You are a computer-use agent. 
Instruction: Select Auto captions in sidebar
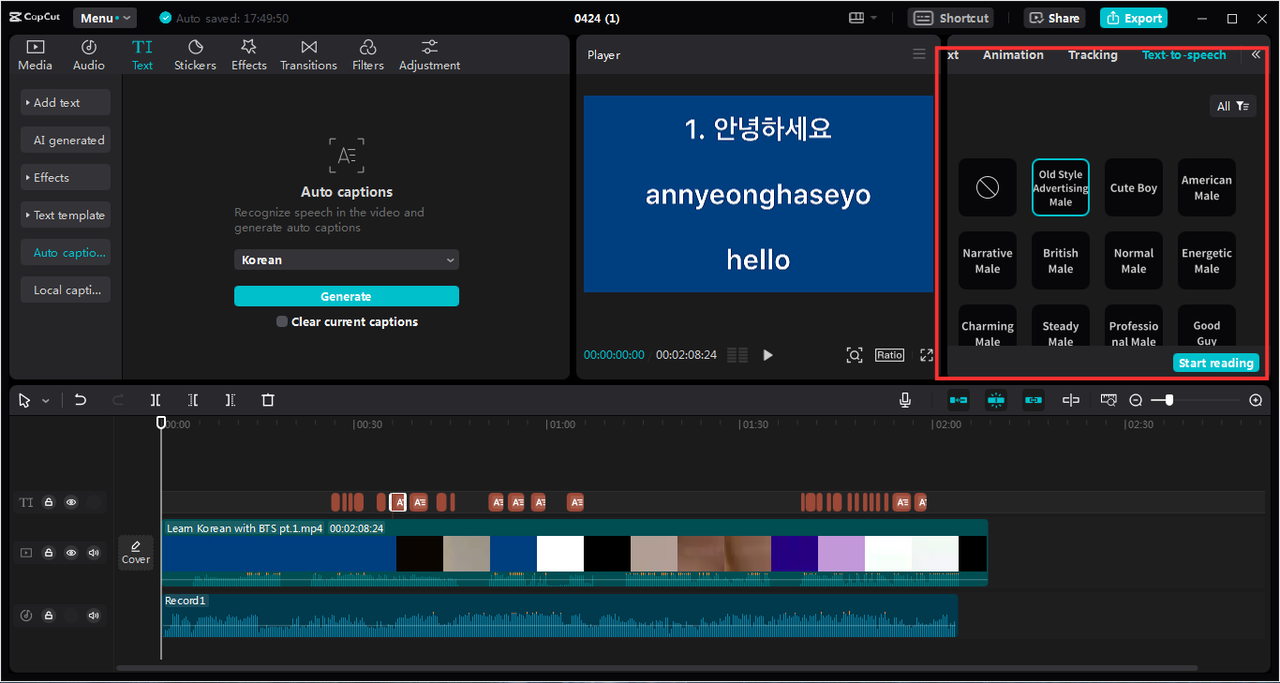coord(65,253)
